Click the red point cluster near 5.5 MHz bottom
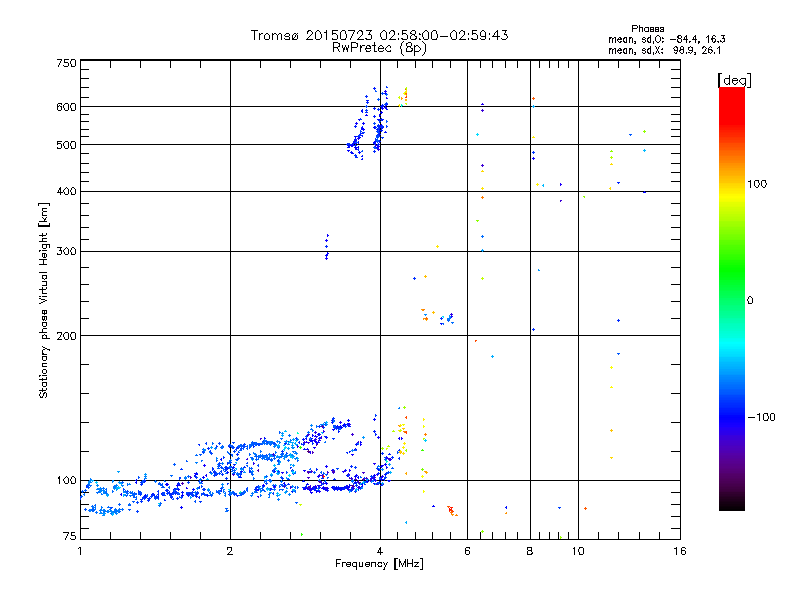The height and width of the screenshot is (600, 800). click(x=452, y=511)
